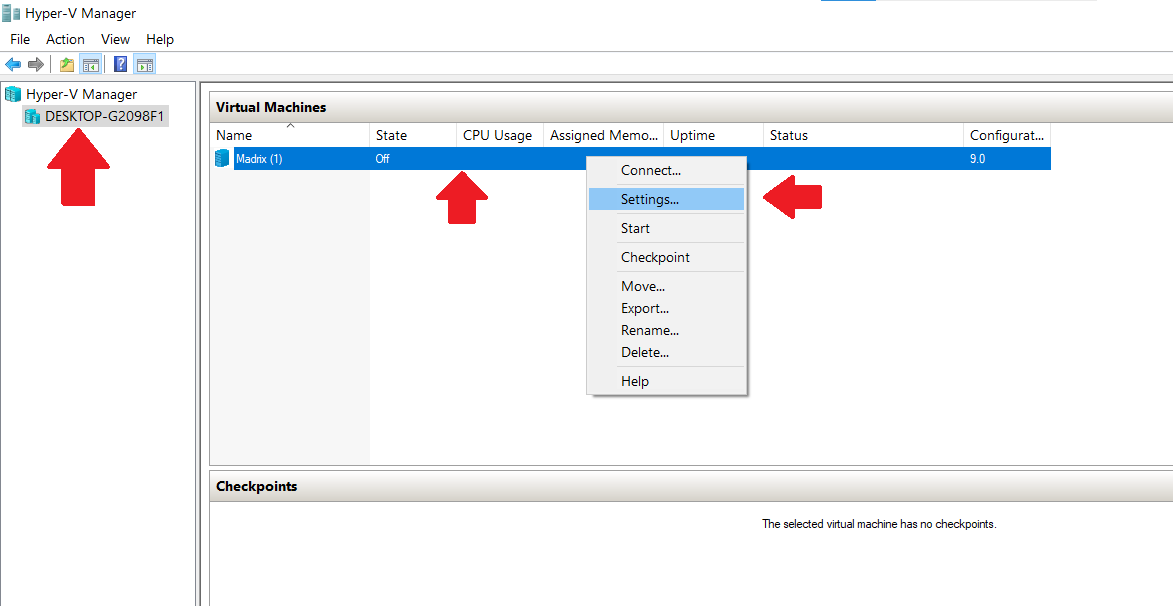Sort by the Configuration Version column header
The height and width of the screenshot is (606, 1173).
tap(1007, 135)
